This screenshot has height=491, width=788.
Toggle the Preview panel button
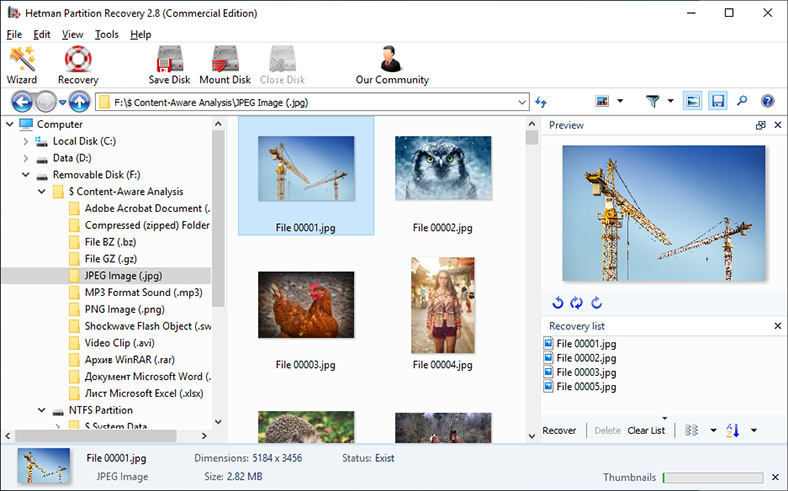point(693,101)
